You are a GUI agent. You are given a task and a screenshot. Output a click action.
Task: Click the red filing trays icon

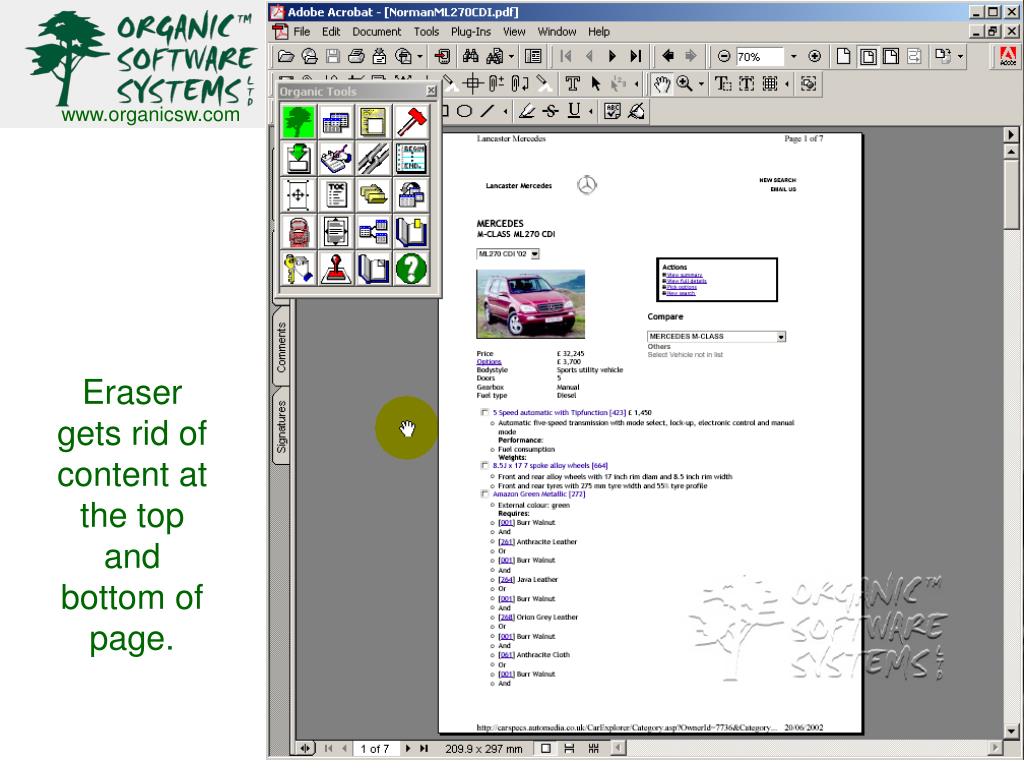pos(298,232)
